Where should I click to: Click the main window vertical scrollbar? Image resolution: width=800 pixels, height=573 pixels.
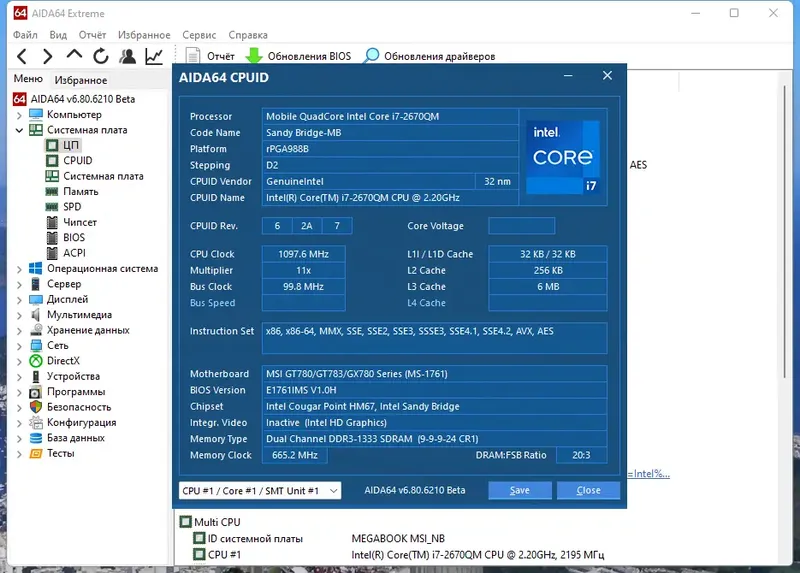(x=785, y=232)
